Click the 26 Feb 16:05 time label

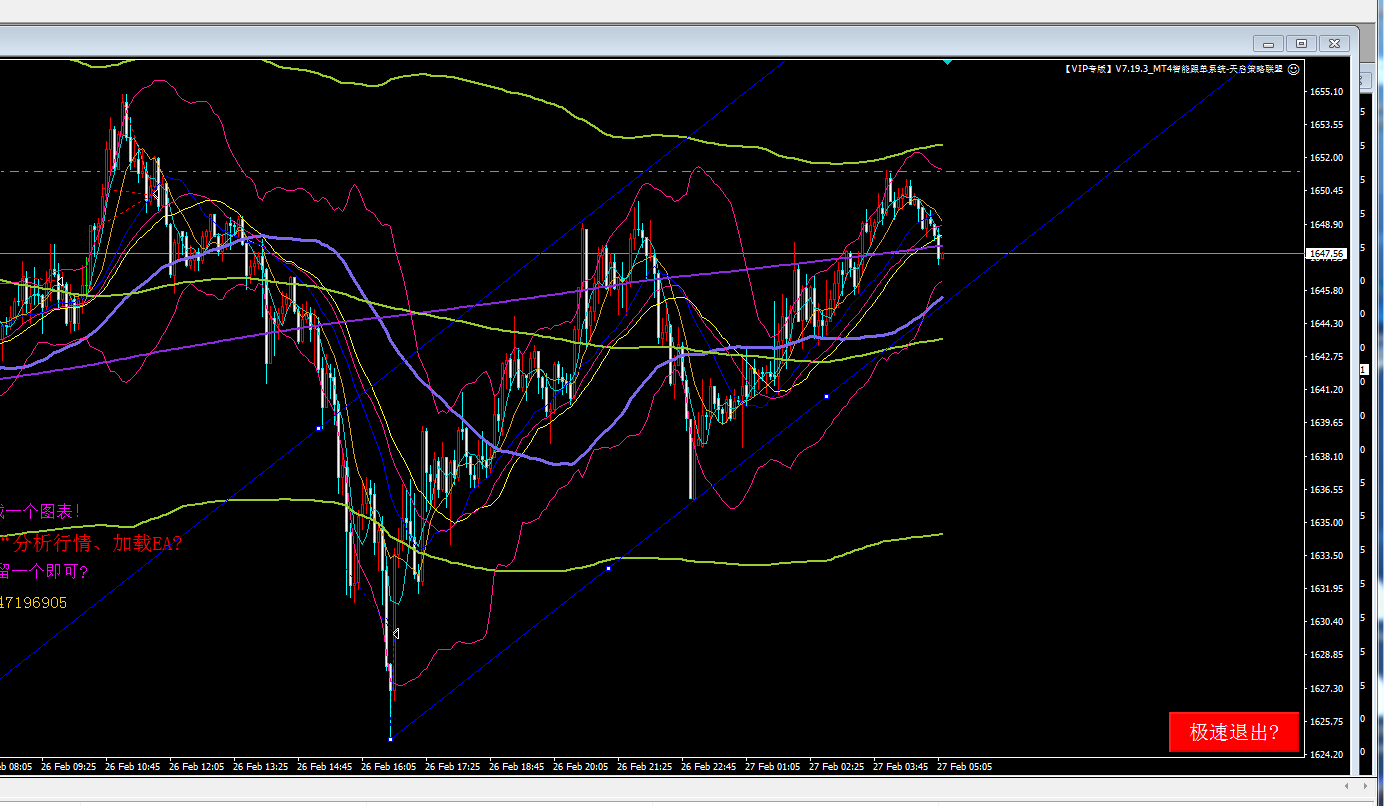pyautogui.click(x=389, y=767)
